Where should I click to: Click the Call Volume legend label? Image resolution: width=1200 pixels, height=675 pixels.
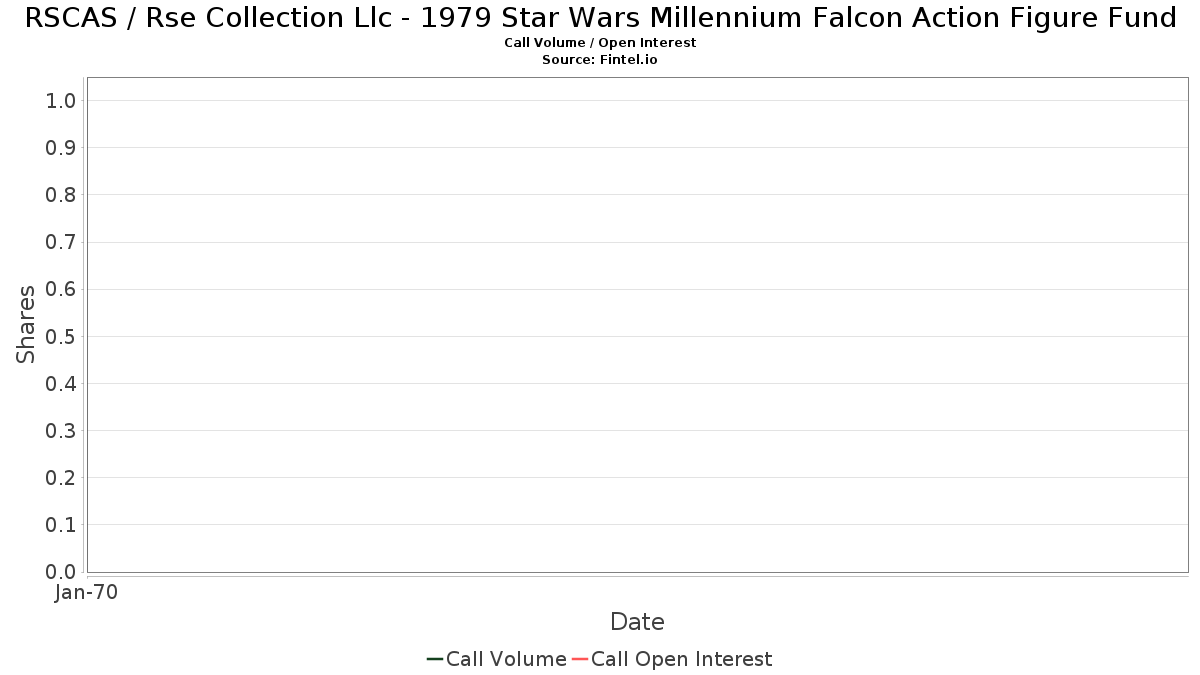(506, 659)
